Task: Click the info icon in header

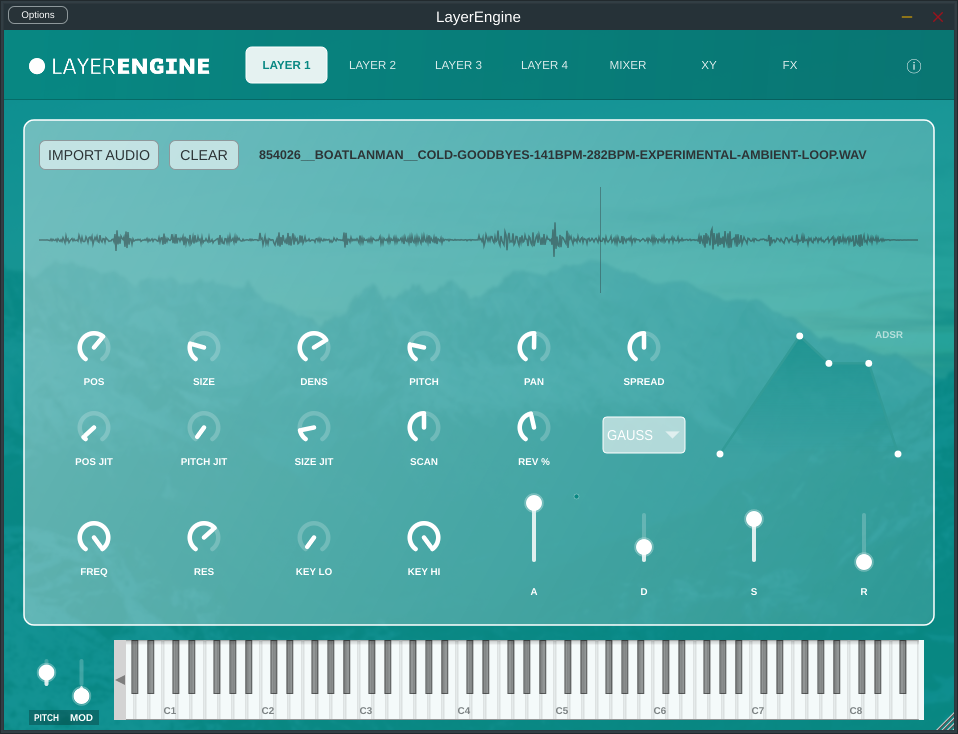Action: coord(913,66)
